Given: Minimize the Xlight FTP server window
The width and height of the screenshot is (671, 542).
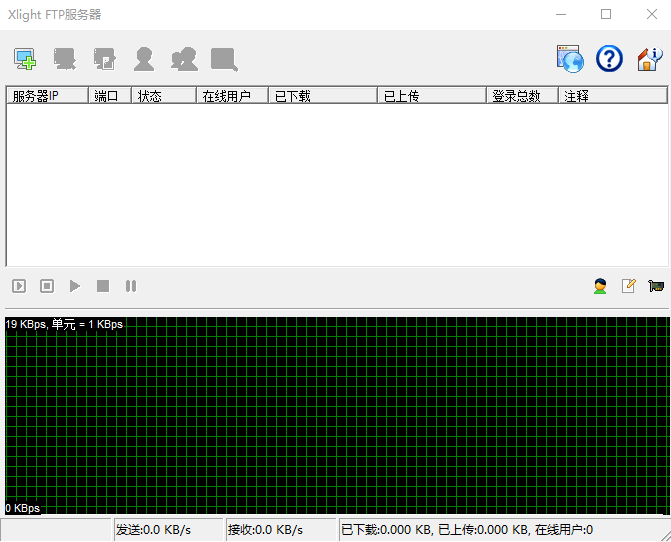Looking at the screenshot, I should pos(561,15).
